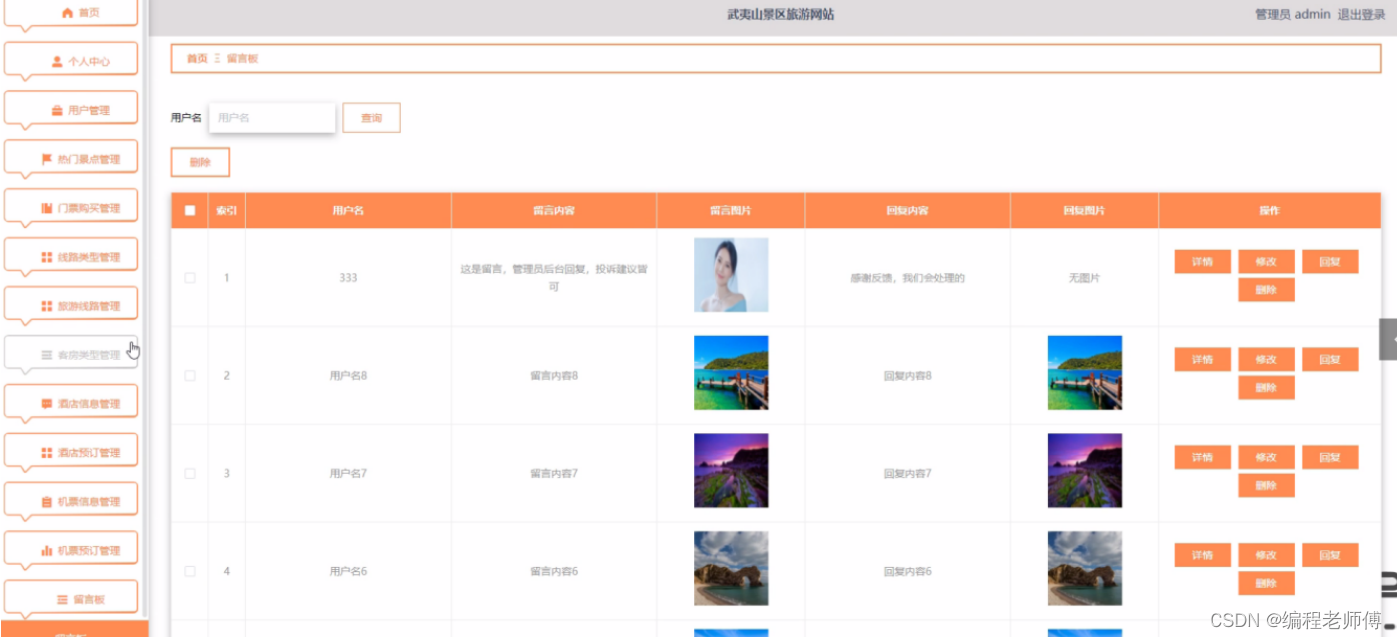This screenshot has height=639, width=1397.
Task: Check the checkbox for row 1 (333)
Action: pyautogui.click(x=190, y=278)
